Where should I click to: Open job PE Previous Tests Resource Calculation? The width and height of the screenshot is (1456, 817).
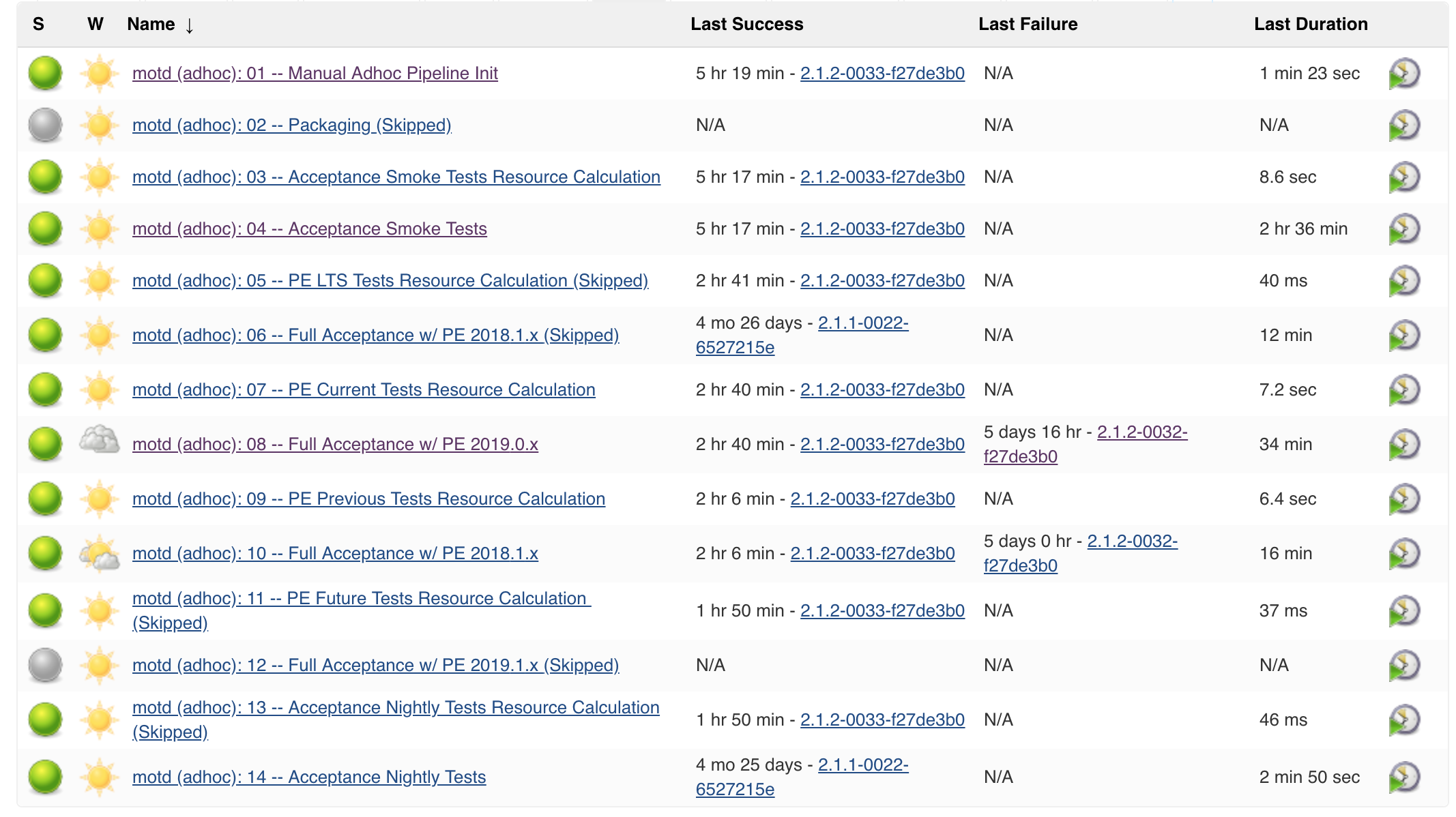tap(368, 499)
